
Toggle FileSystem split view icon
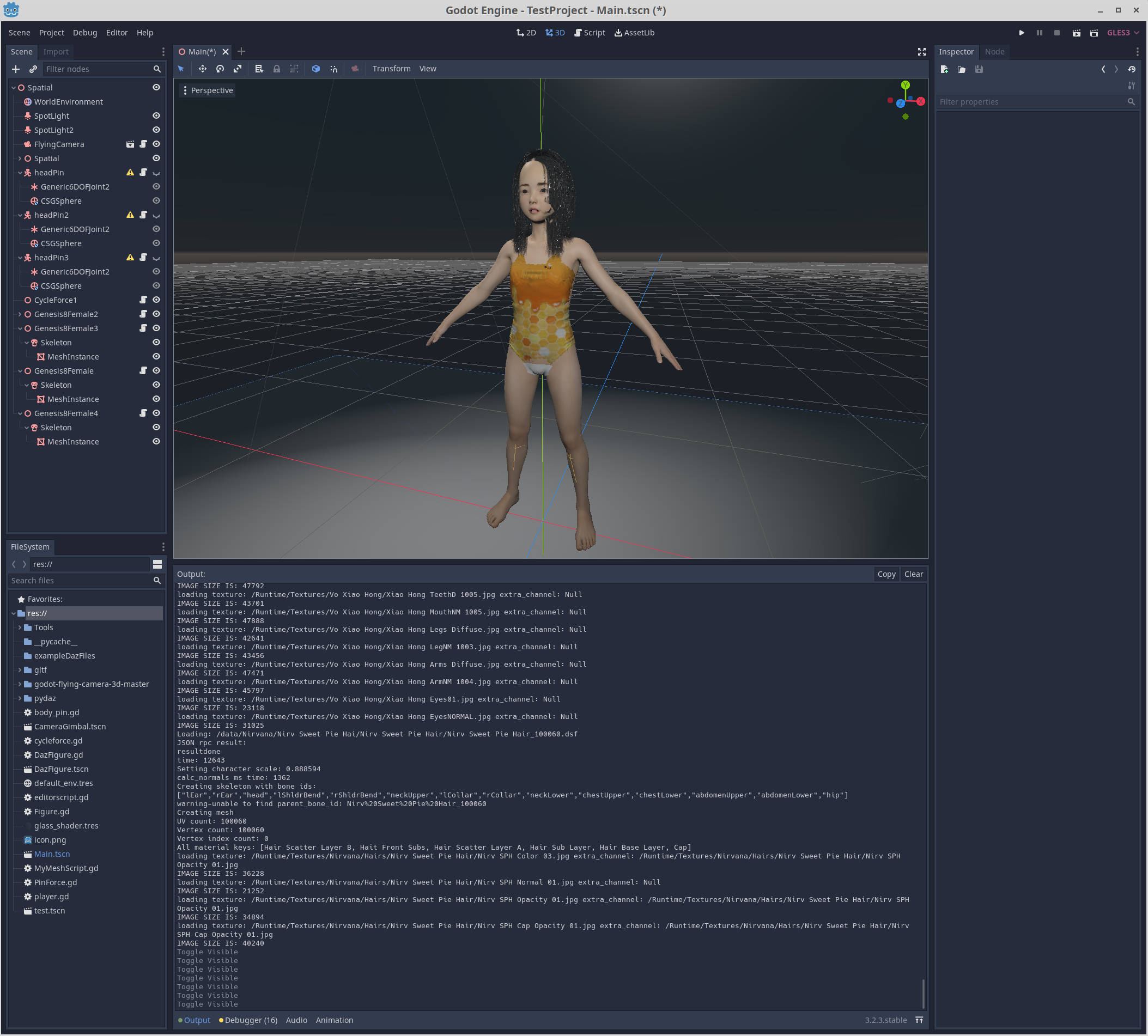[x=157, y=564]
